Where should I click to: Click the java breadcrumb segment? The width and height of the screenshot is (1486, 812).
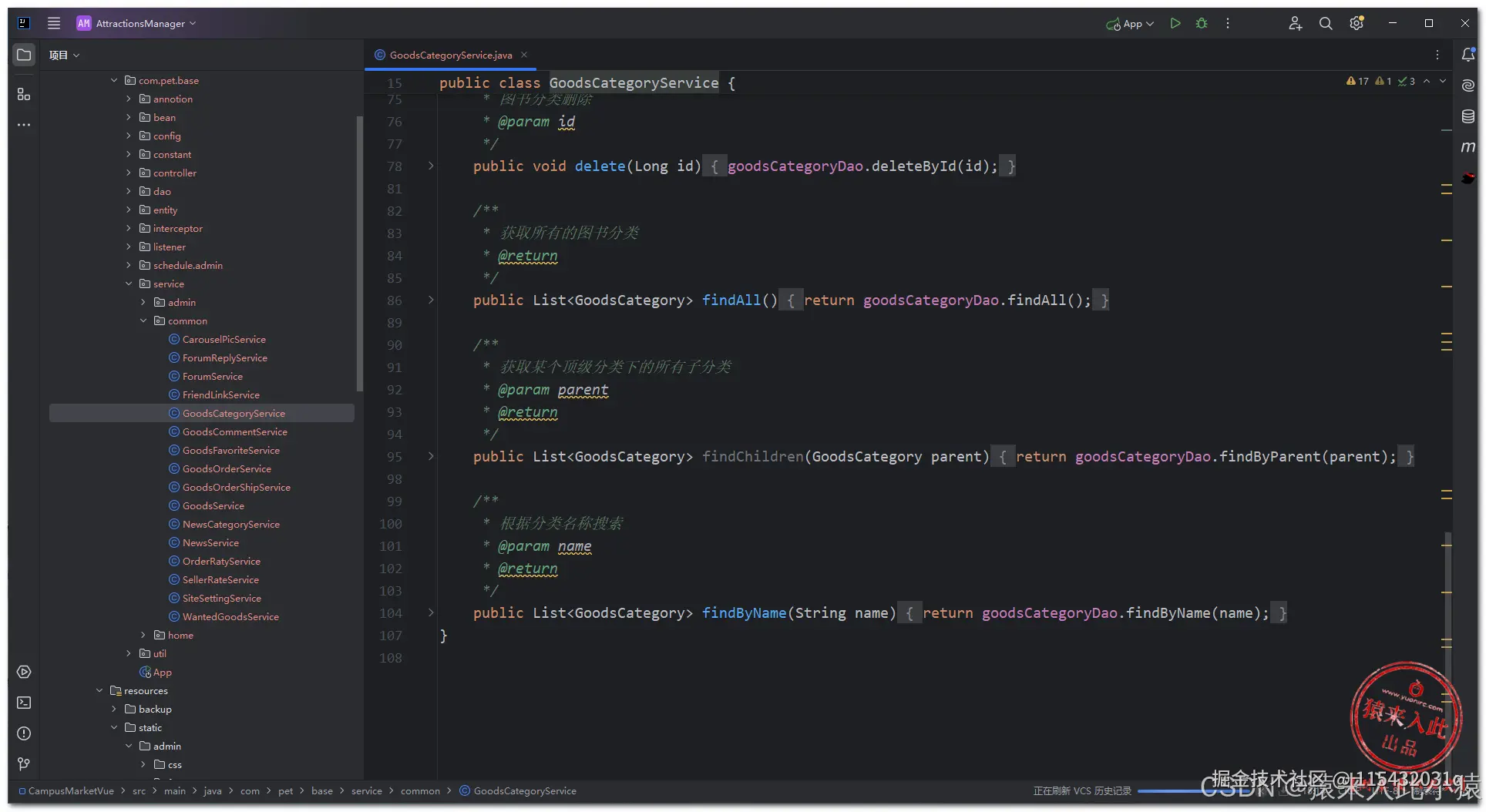pyautogui.click(x=213, y=790)
